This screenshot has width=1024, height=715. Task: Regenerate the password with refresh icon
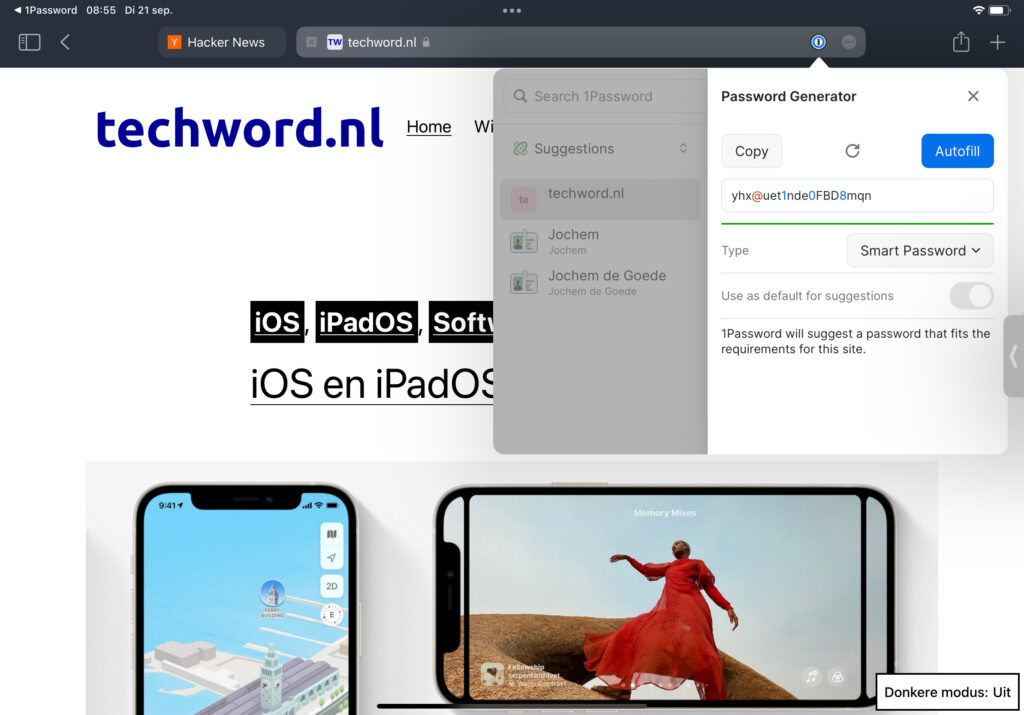[852, 151]
